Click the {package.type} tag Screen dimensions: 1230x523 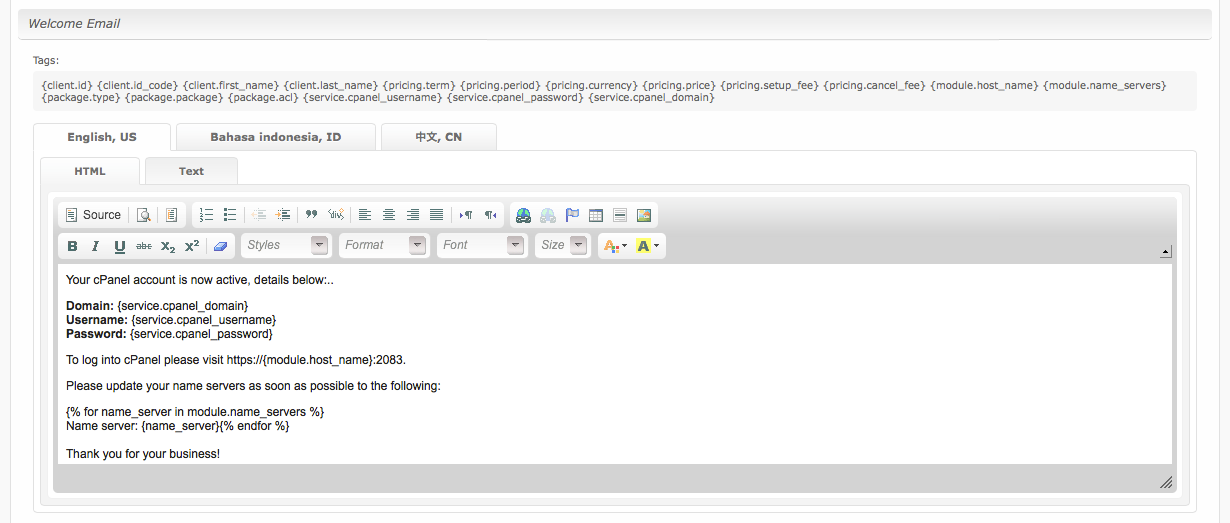pos(80,97)
